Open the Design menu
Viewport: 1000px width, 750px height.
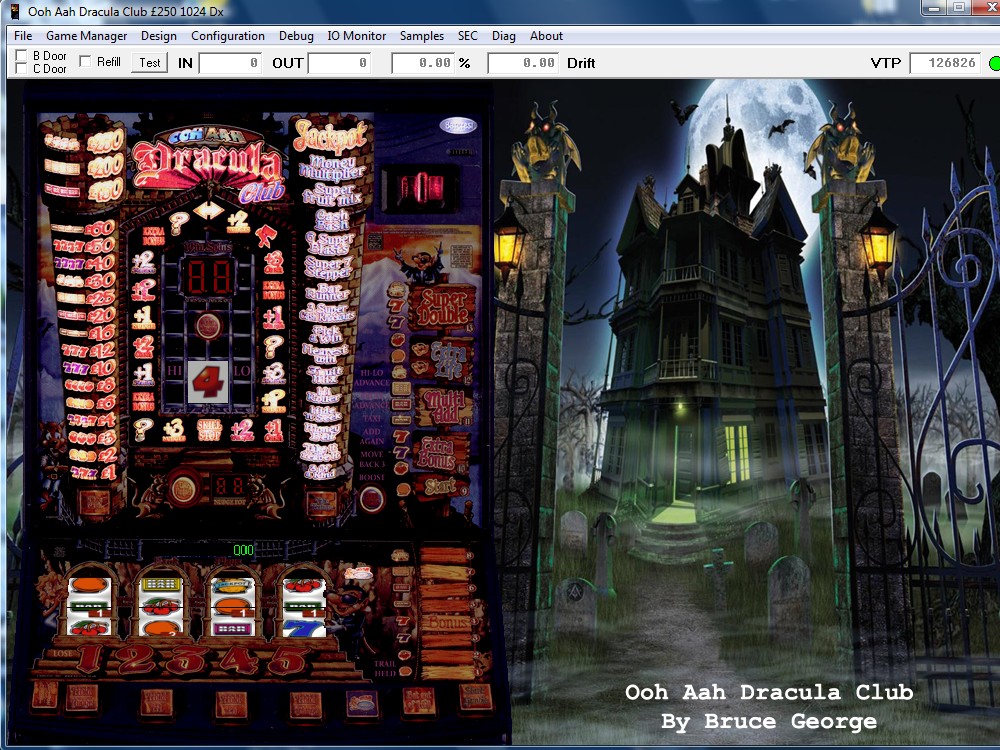click(x=159, y=36)
